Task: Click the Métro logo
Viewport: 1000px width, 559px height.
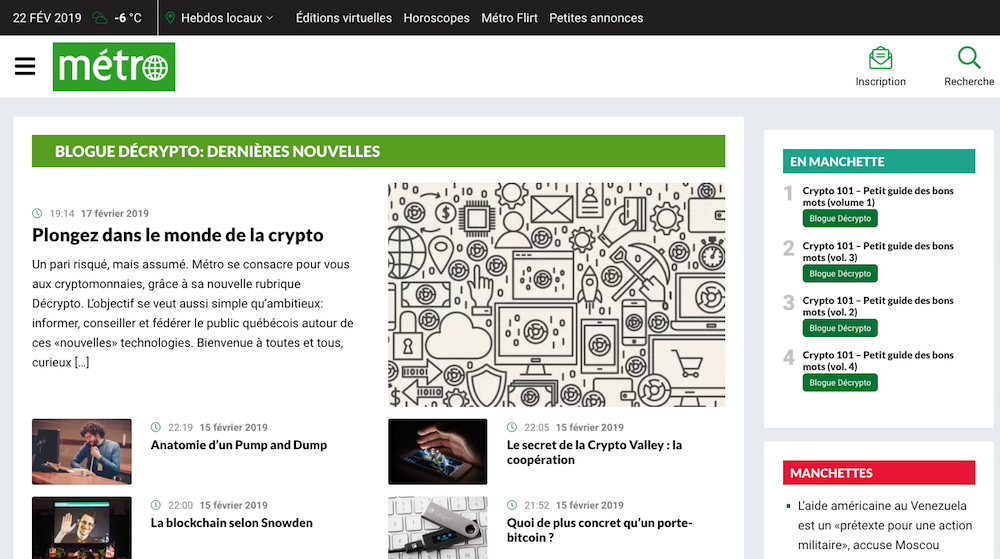Action: pyautogui.click(x=114, y=67)
